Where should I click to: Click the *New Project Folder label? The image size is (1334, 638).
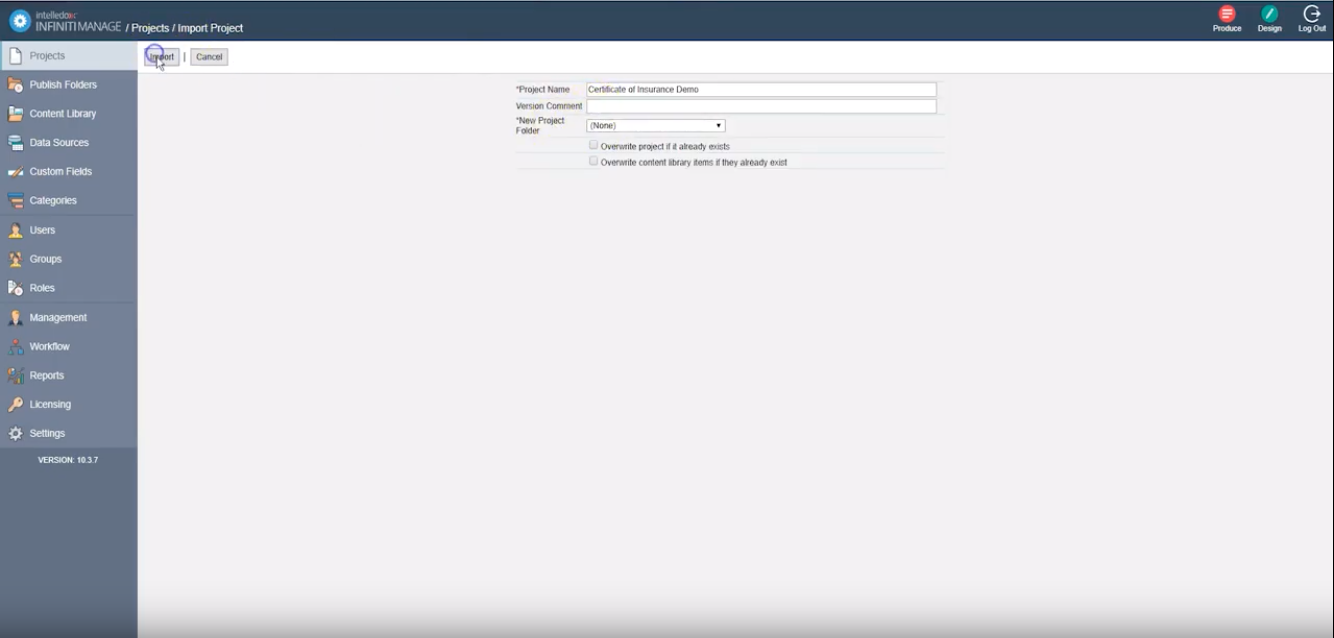tap(540, 126)
